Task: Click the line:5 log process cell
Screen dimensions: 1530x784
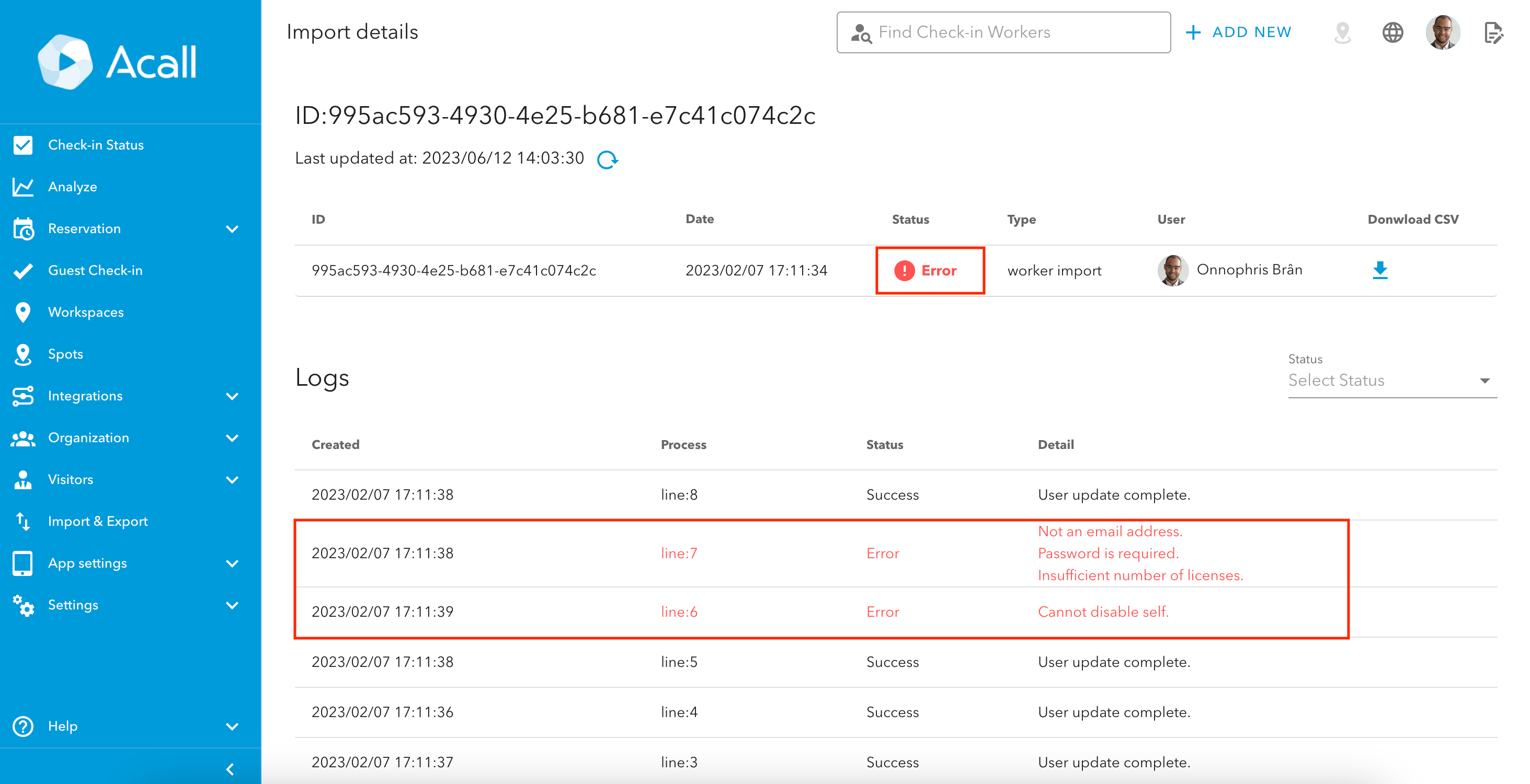Action: pyautogui.click(x=679, y=662)
